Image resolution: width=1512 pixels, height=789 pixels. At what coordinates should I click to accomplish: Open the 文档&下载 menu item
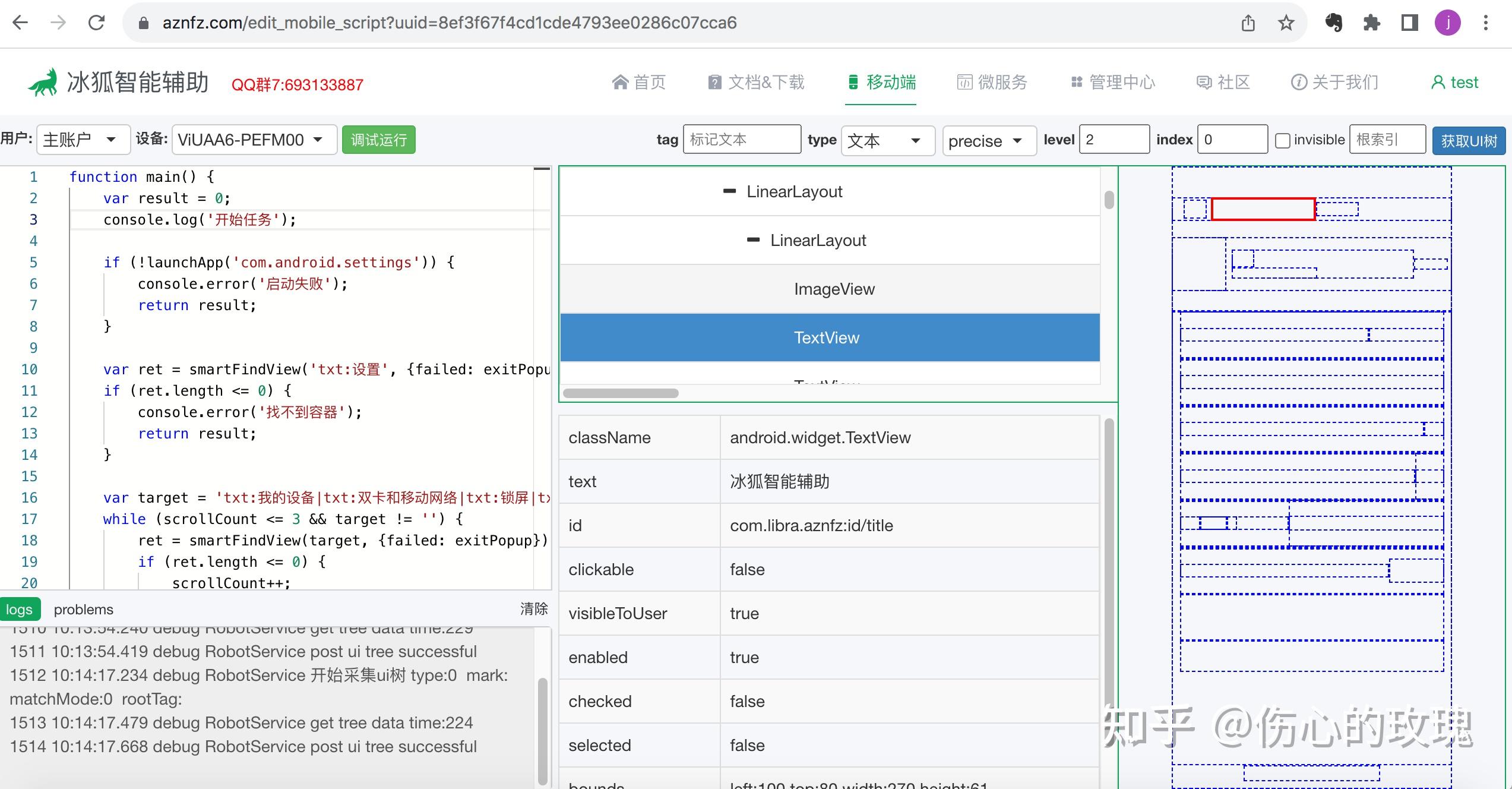coord(758,81)
